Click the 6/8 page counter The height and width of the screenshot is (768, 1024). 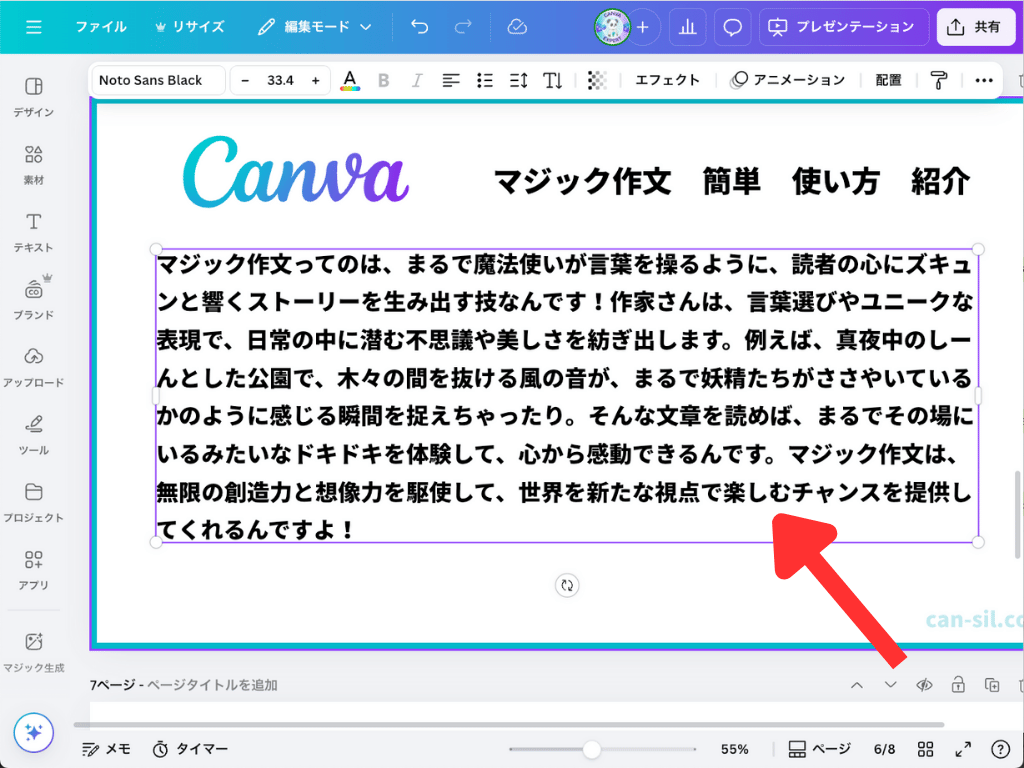(885, 749)
